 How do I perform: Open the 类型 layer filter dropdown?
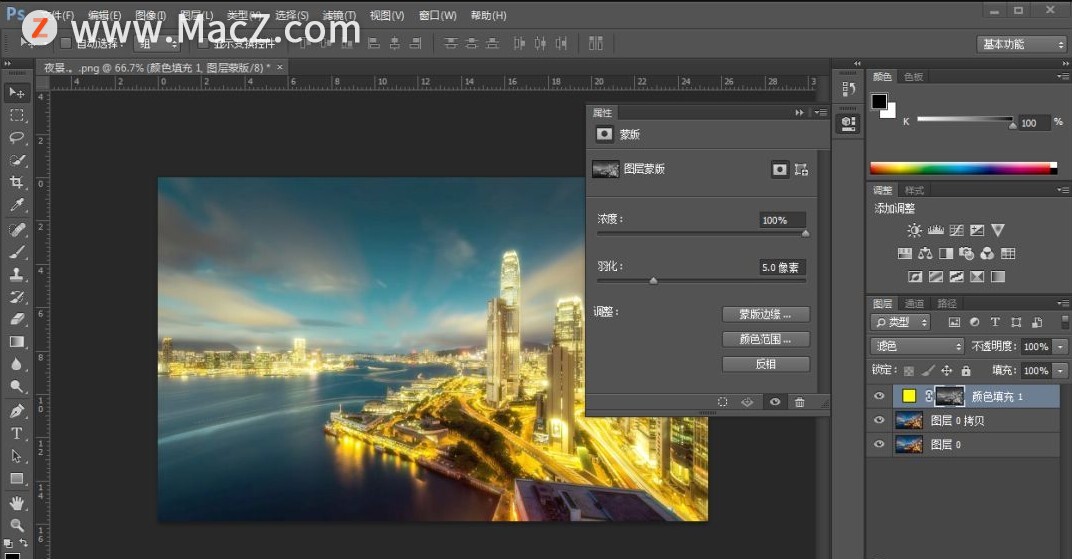pos(901,322)
